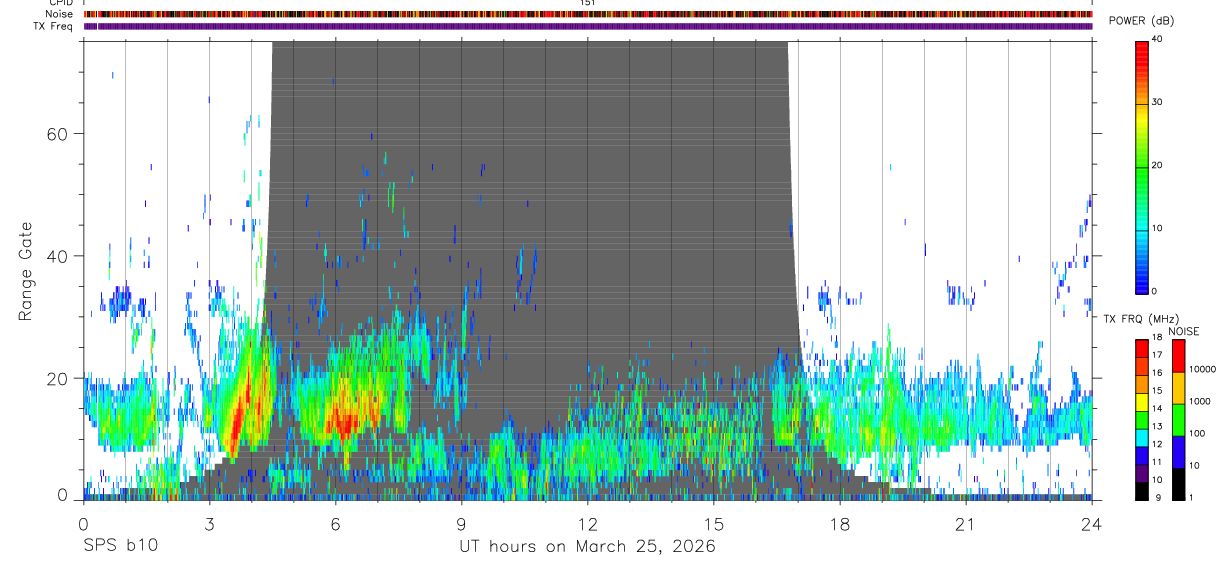1228x567 pixels.
Task: Select the 10000 noise level swatch
Action: click(1178, 355)
